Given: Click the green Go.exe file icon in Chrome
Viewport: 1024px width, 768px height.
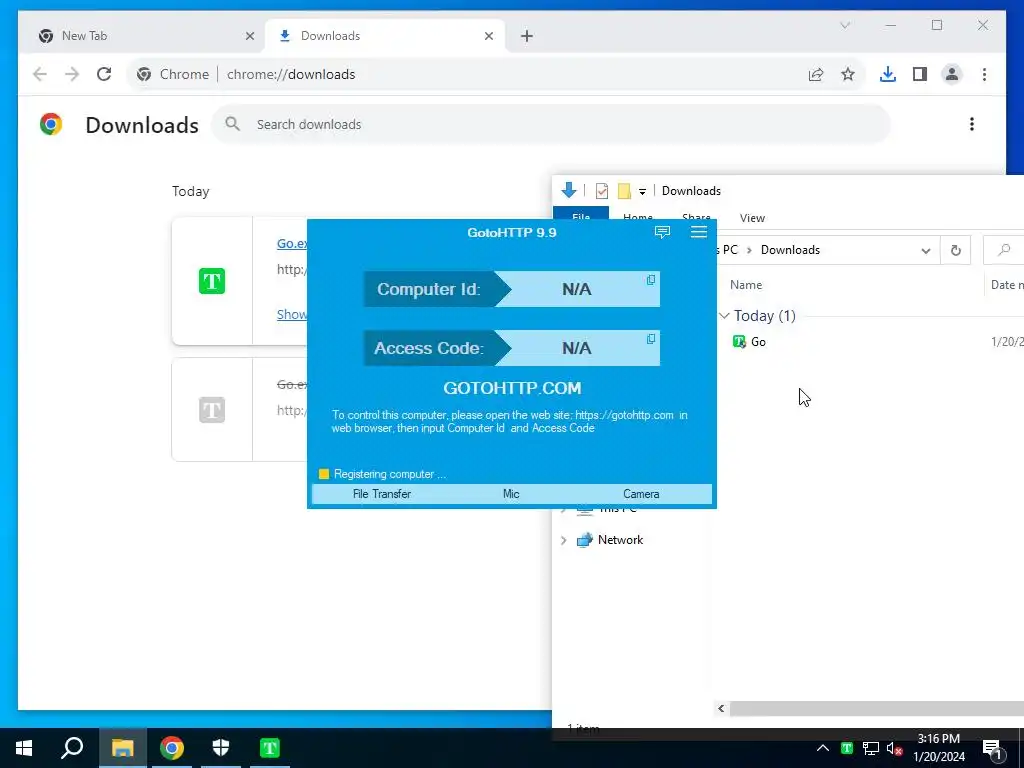Looking at the screenshot, I should tap(212, 281).
